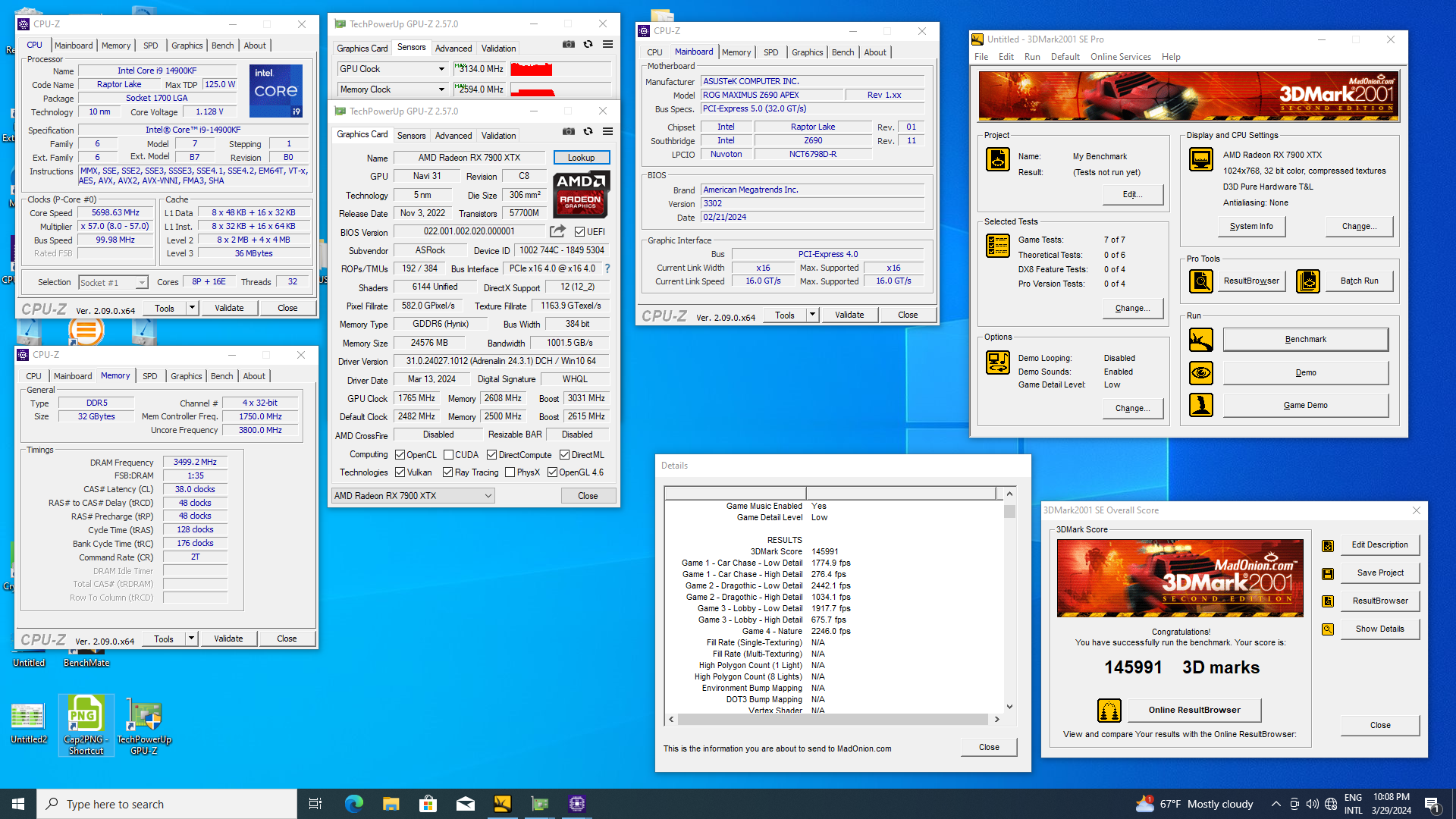Click Save Project button in score dialog
Image resolution: width=1456 pixels, height=819 pixels.
tap(1380, 573)
